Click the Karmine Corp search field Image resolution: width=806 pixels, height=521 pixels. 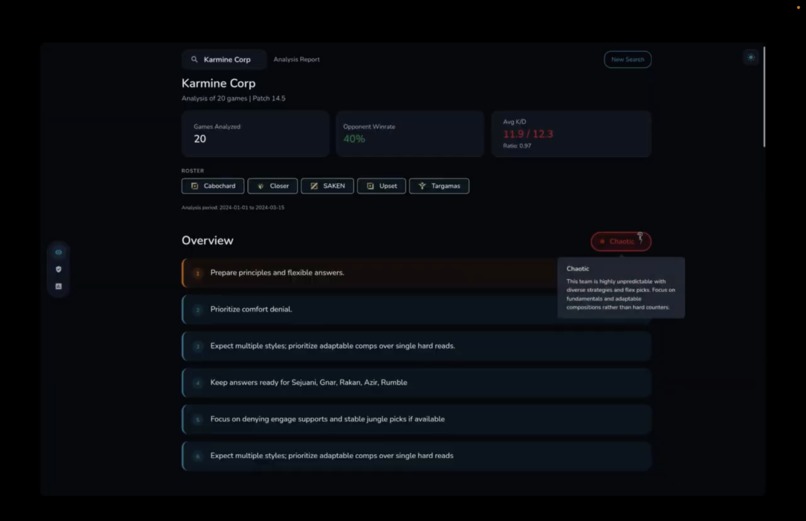(224, 60)
